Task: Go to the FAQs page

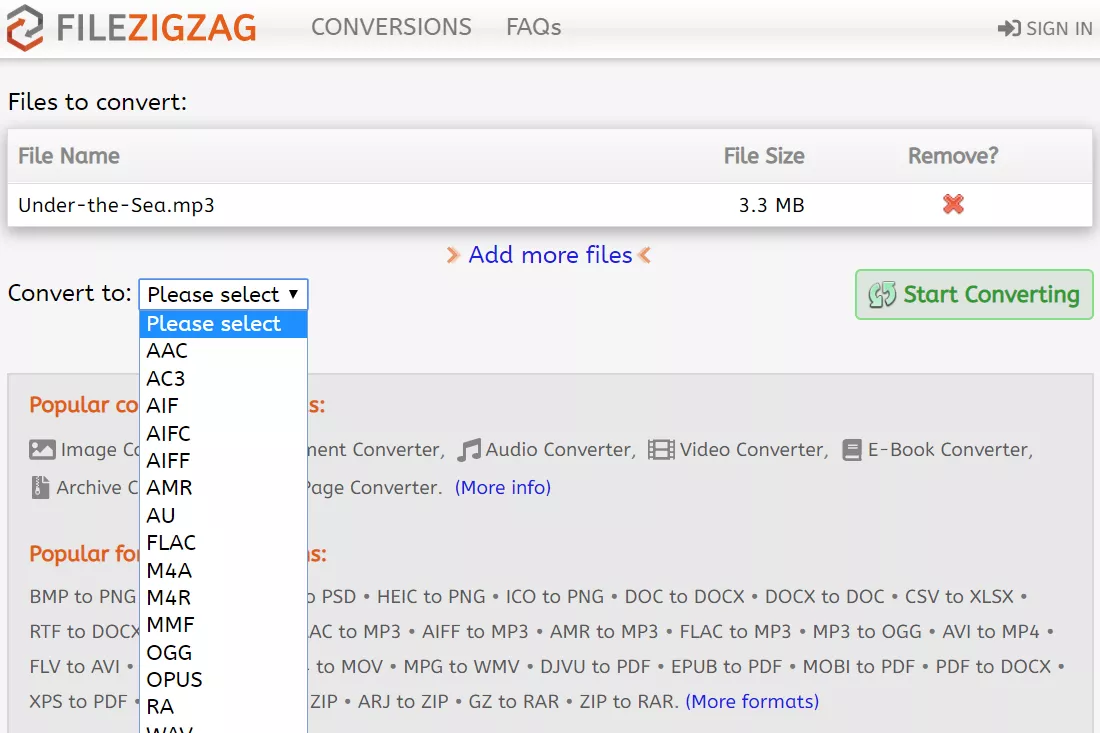Action: tap(533, 27)
